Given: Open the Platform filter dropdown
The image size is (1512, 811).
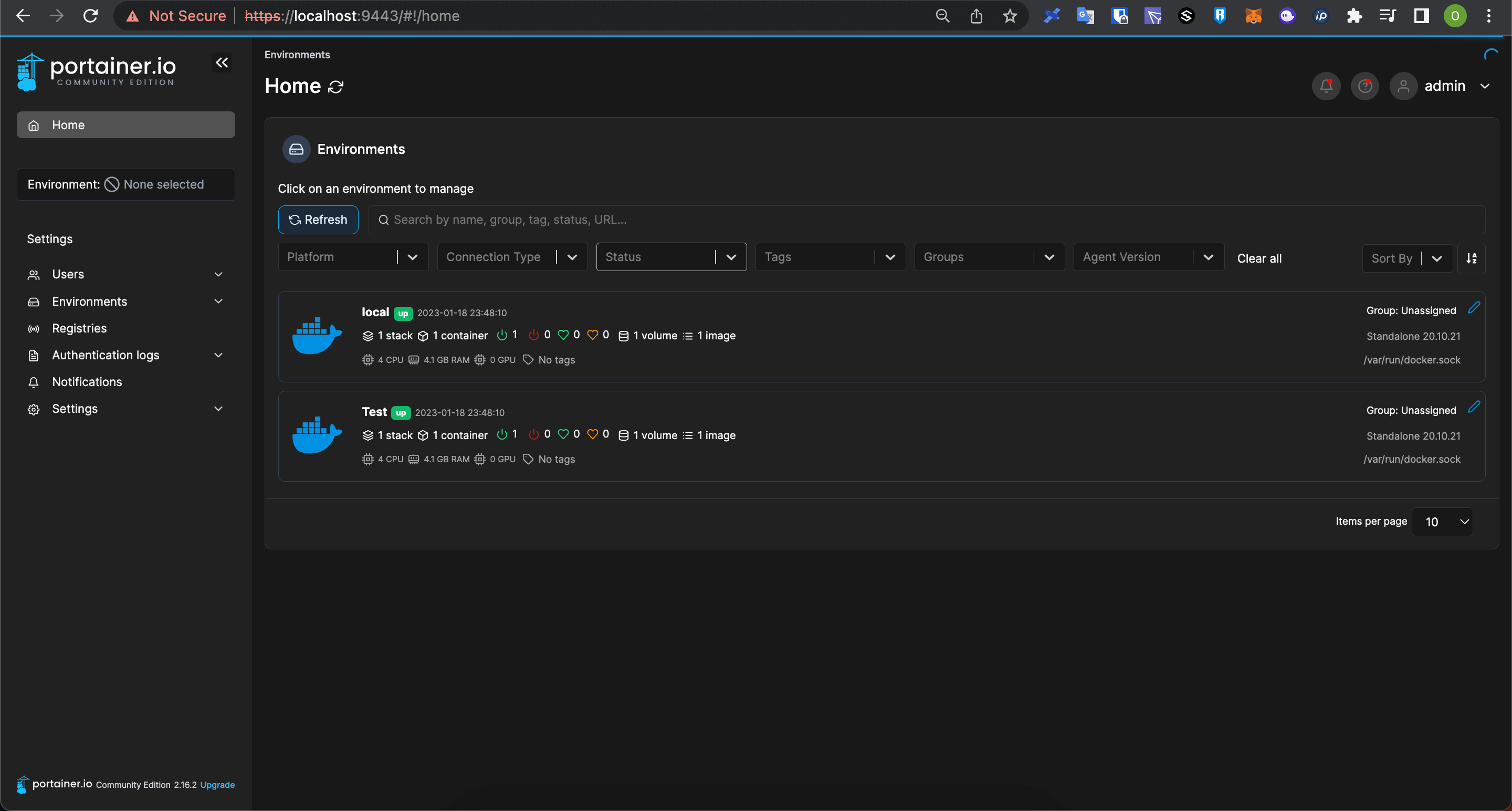Looking at the screenshot, I should point(353,257).
